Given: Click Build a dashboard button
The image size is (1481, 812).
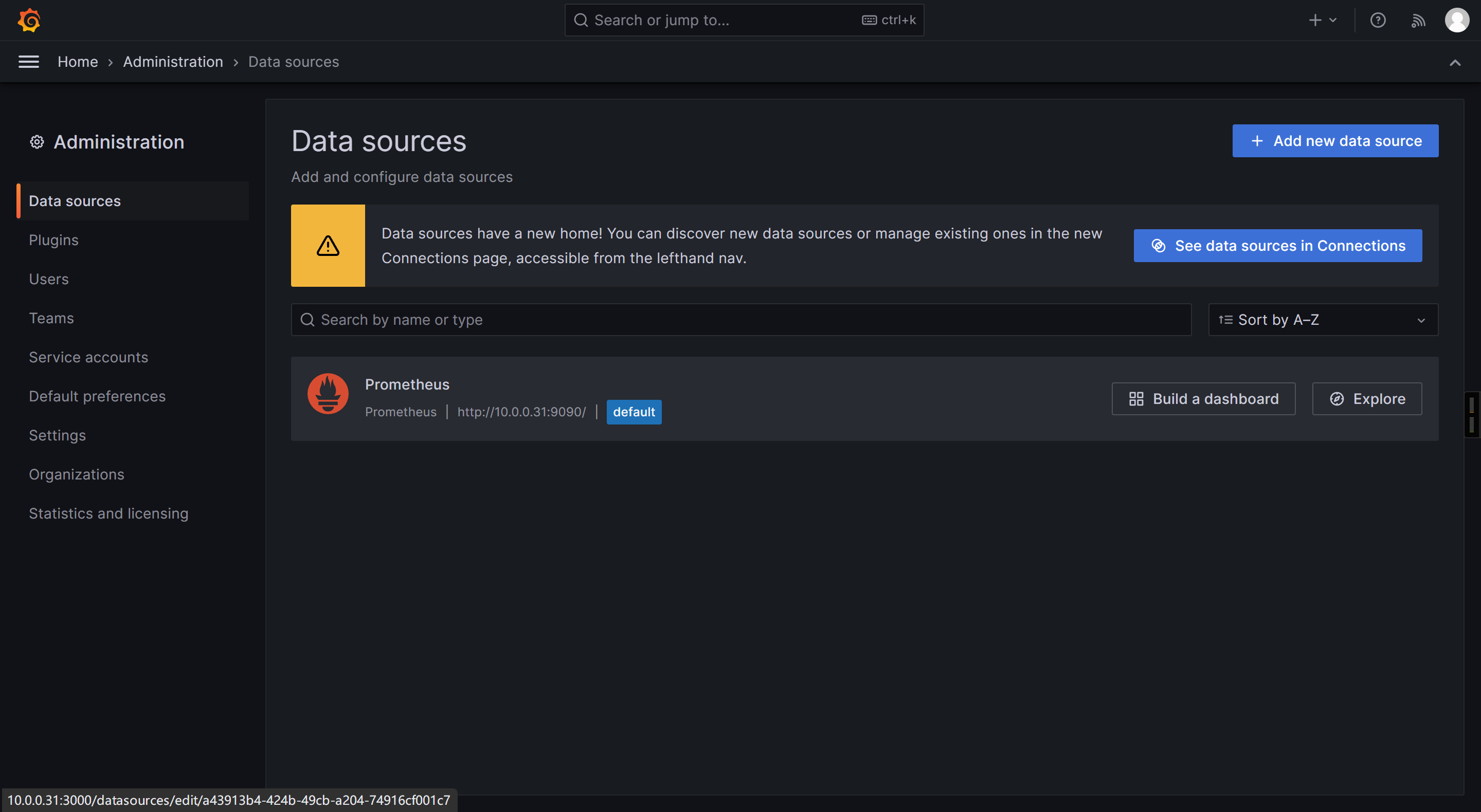Looking at the screenshot, I should tap(1203, 399).
